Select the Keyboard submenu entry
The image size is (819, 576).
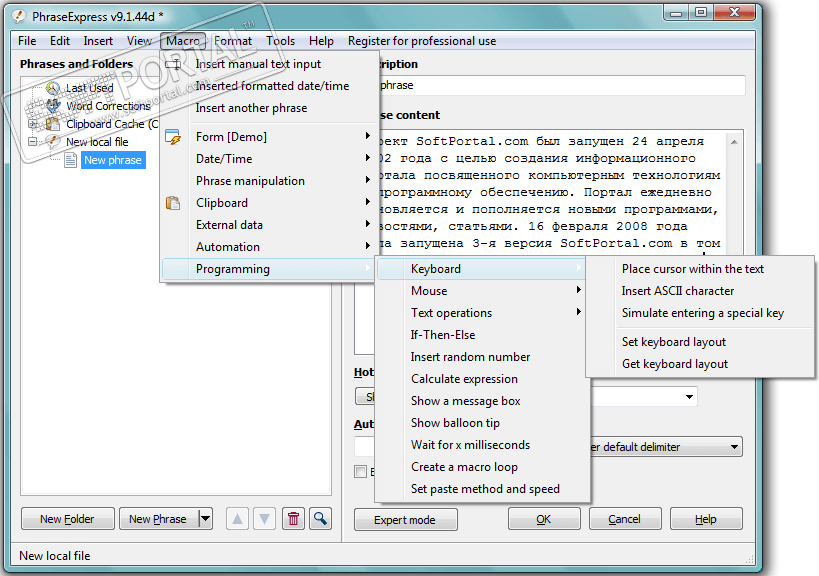pos(482,269)
